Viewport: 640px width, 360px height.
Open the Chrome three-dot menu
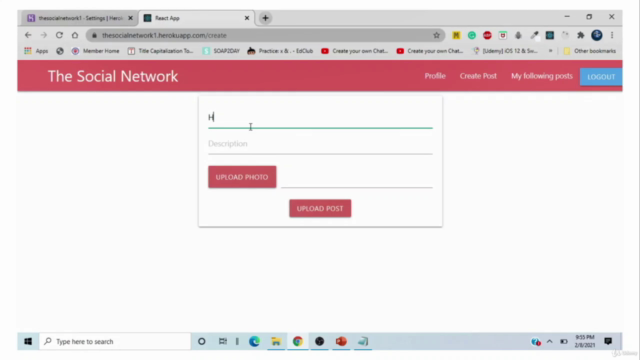(612, 35)
